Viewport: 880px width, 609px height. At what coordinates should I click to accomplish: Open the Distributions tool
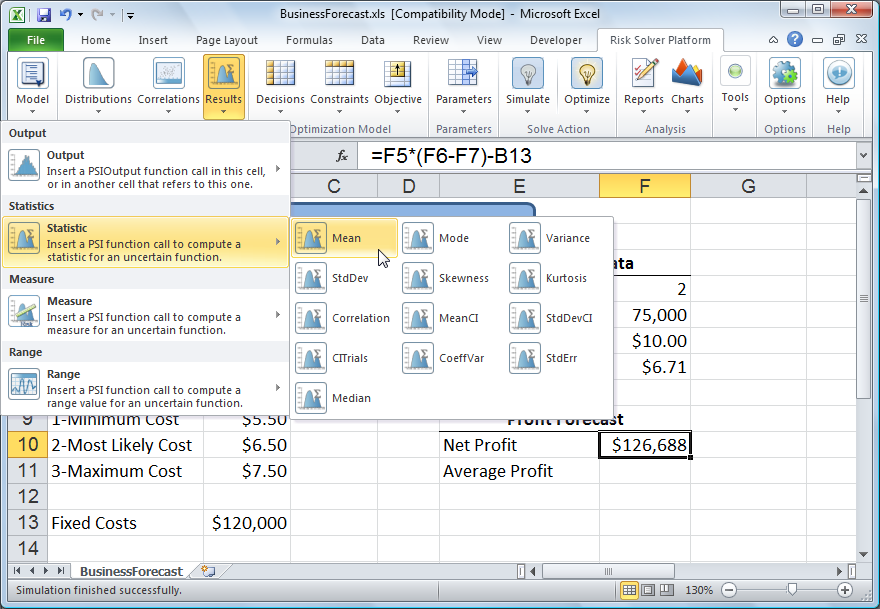point(98,74)
